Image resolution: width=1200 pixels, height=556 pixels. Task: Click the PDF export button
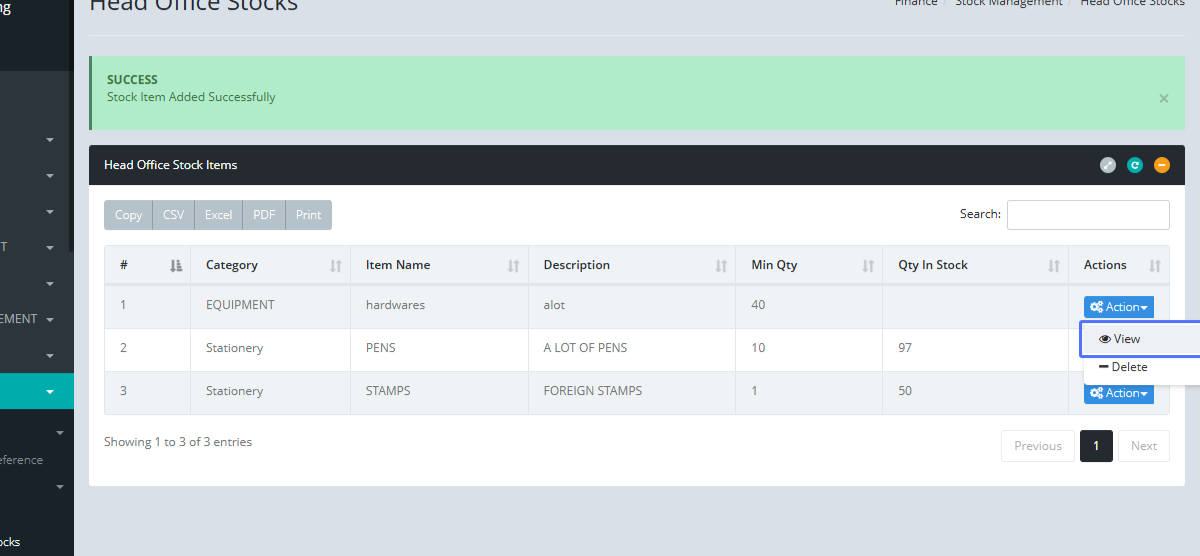[264, 215]
